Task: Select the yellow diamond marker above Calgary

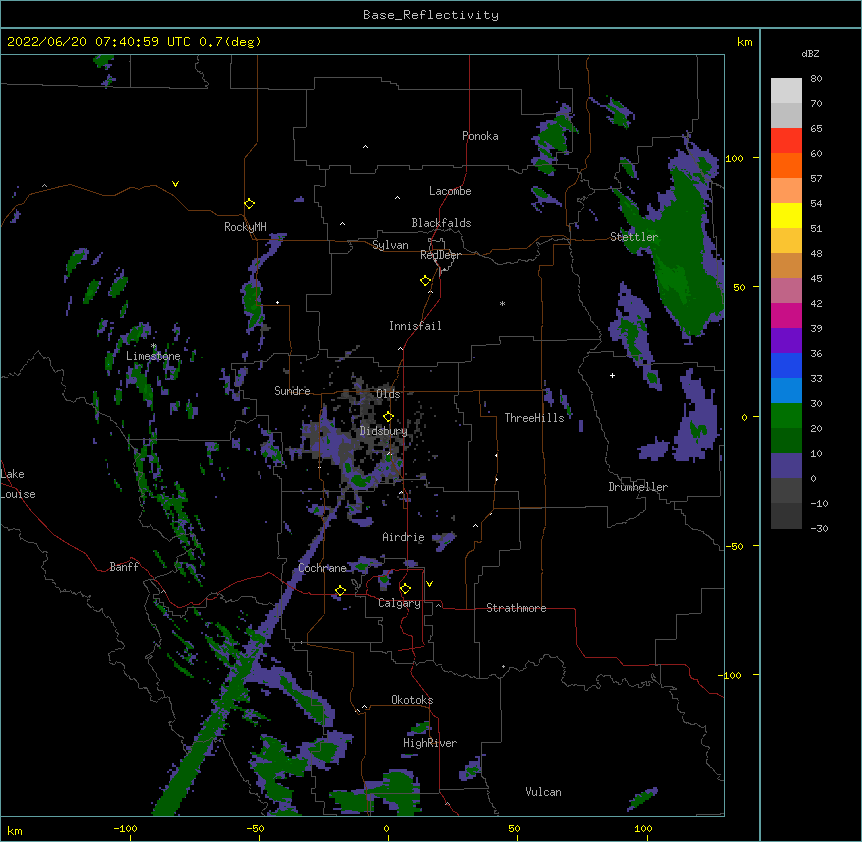Action: pos(405,589)
